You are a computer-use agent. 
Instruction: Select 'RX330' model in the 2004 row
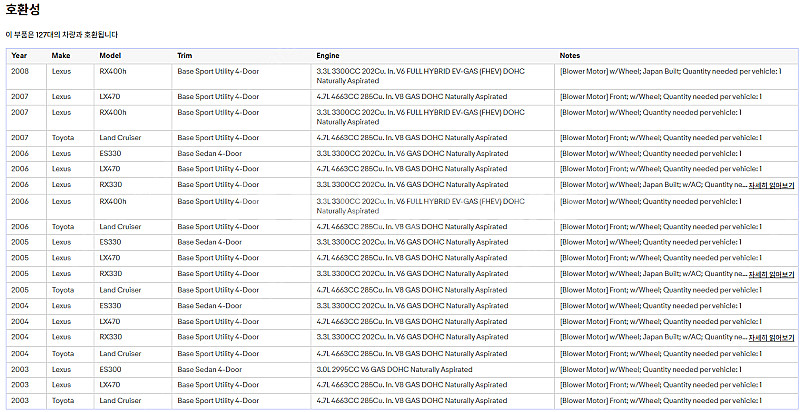pyautogui.click(x=111, y=337)
